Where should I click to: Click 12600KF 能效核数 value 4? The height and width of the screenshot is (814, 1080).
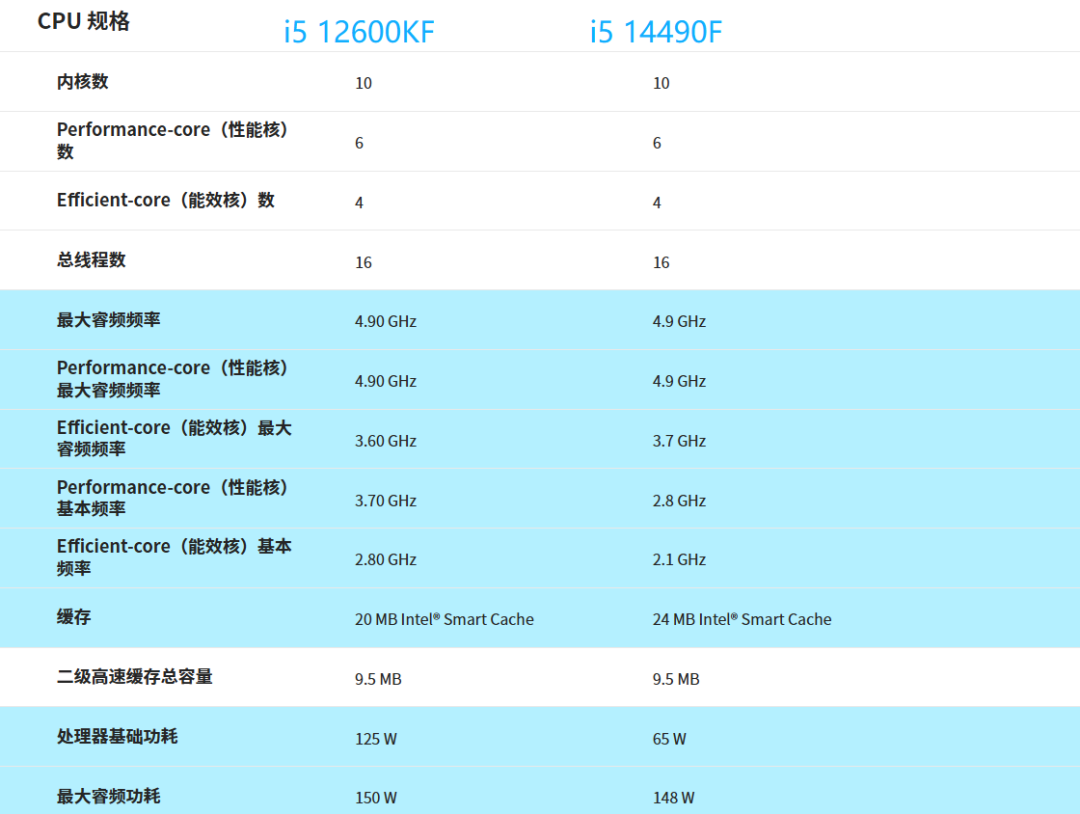(359, 202)
